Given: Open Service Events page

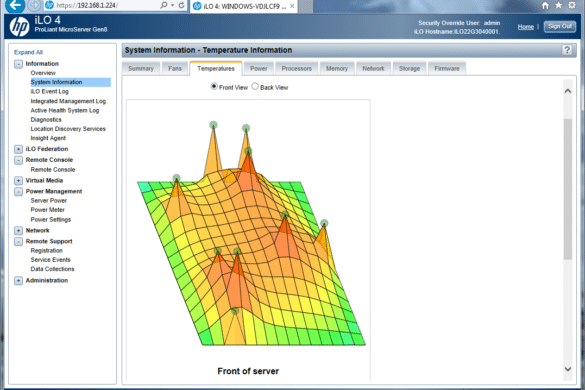Looking at the screenshot, I should pyautogui.click(x=50, y=260).
